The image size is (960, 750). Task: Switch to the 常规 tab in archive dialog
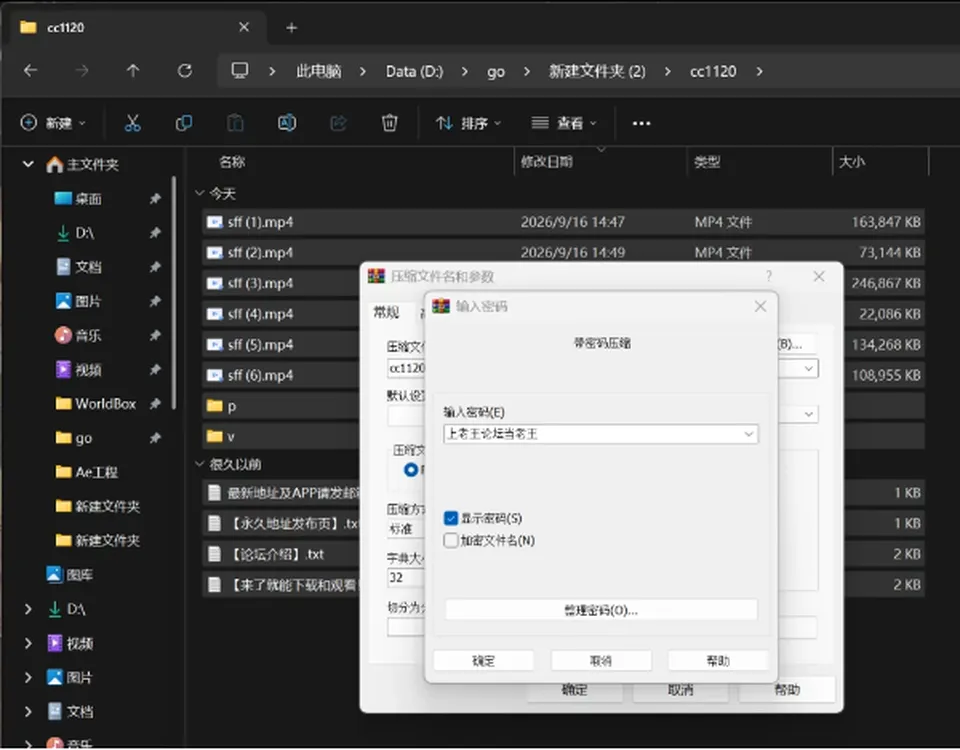coord(386,313)
